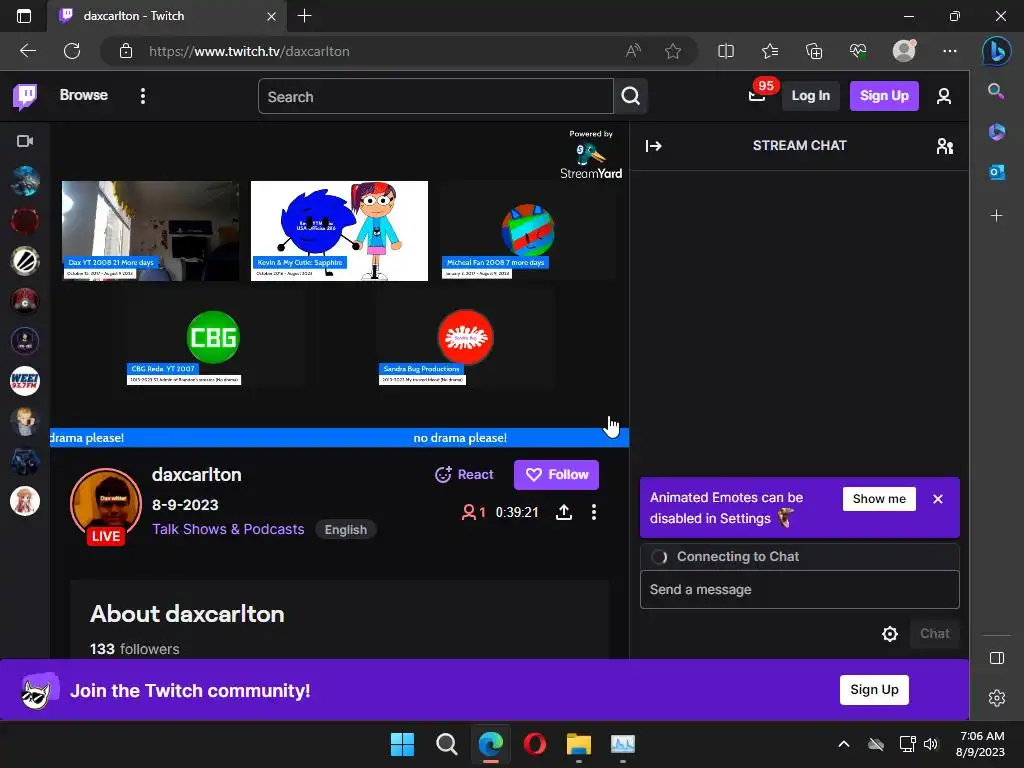Open the Browse menu item
The width and height of the screenshot is (1024, 768).
pos(84,95)
